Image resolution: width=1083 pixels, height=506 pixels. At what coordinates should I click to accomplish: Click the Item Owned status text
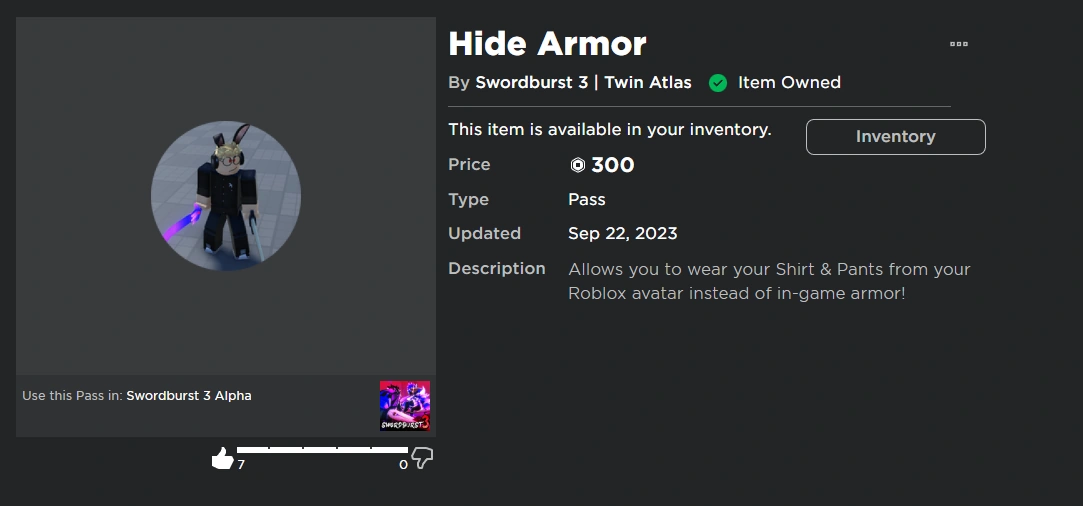point(789,83)
